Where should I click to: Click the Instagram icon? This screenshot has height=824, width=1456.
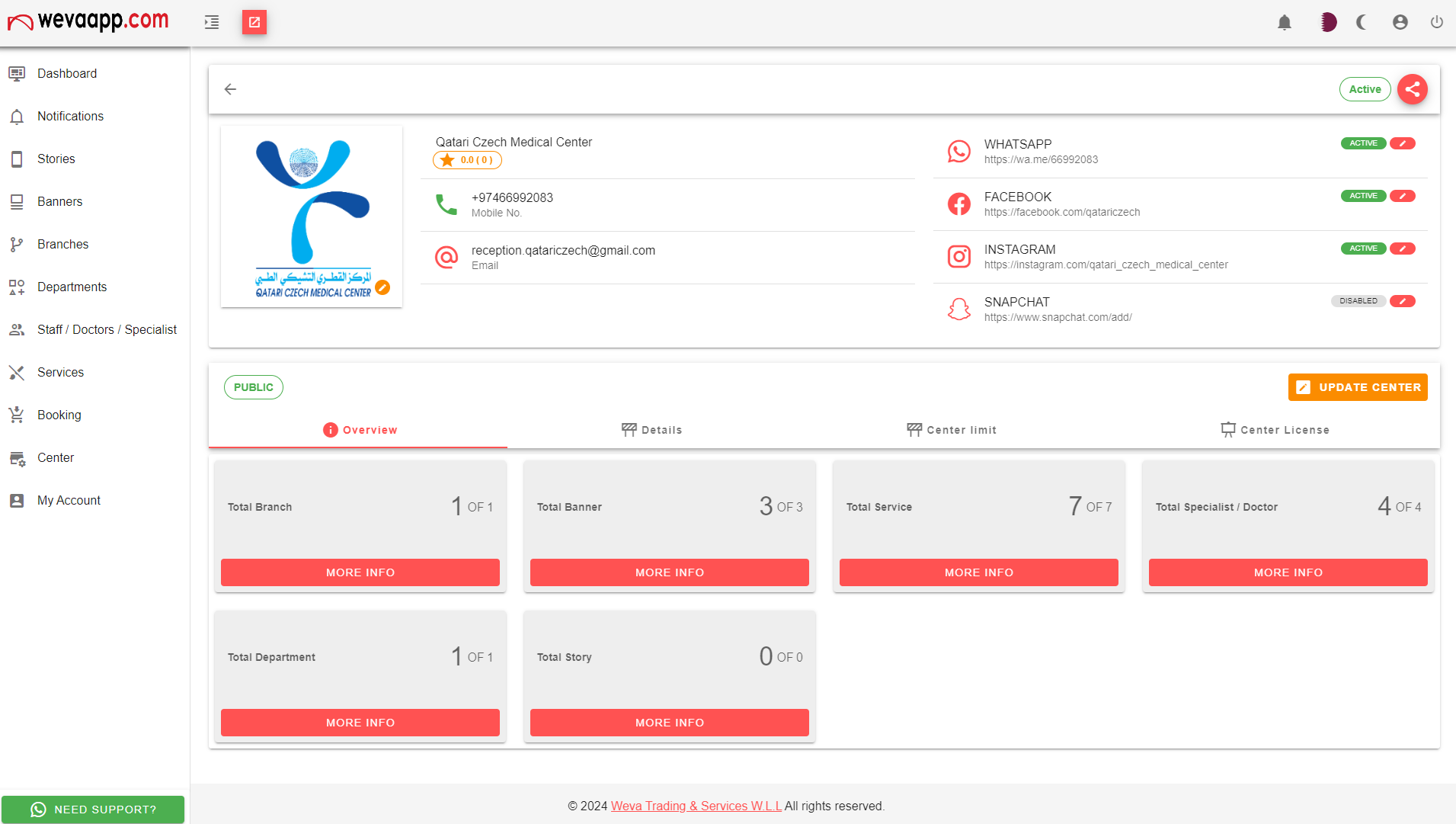pyautogui.click(x=959, y=256)
